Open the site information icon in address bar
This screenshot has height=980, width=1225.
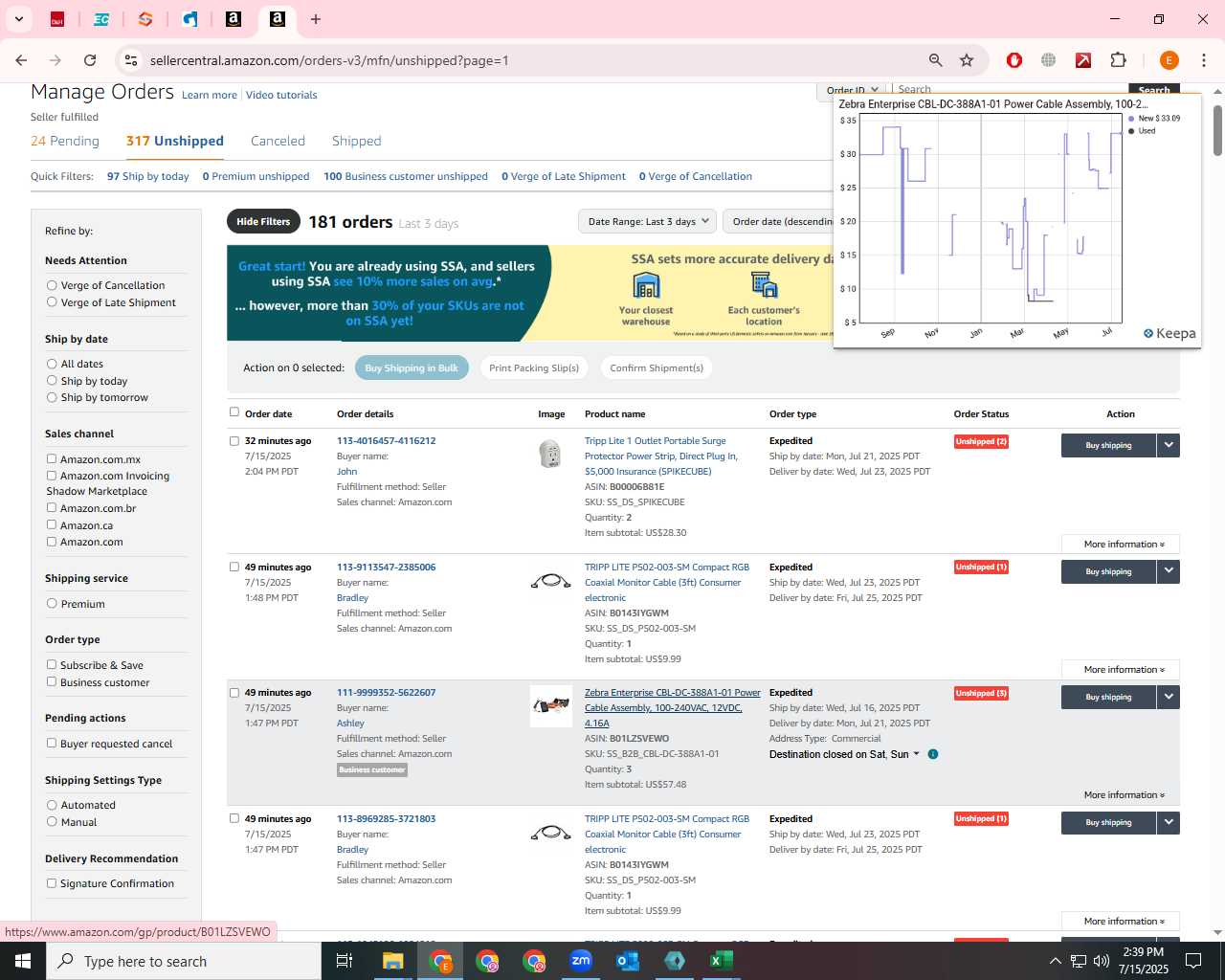coord(131,60)
